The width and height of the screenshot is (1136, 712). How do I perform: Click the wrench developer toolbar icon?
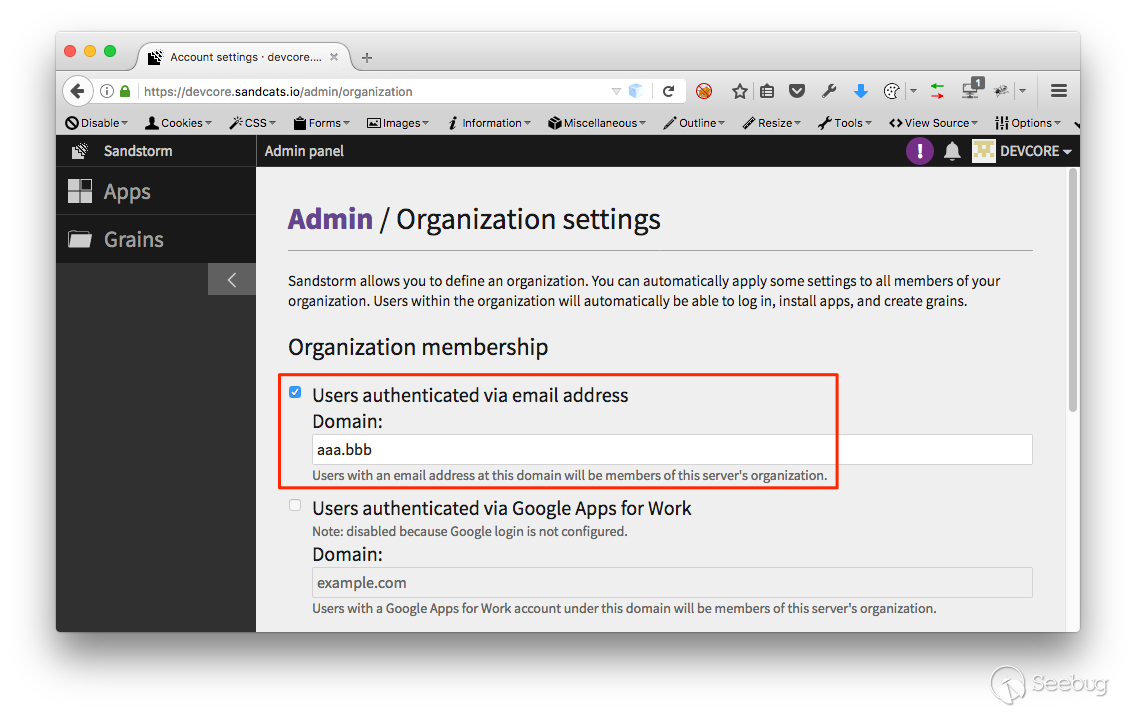click(x=829, y=91)
